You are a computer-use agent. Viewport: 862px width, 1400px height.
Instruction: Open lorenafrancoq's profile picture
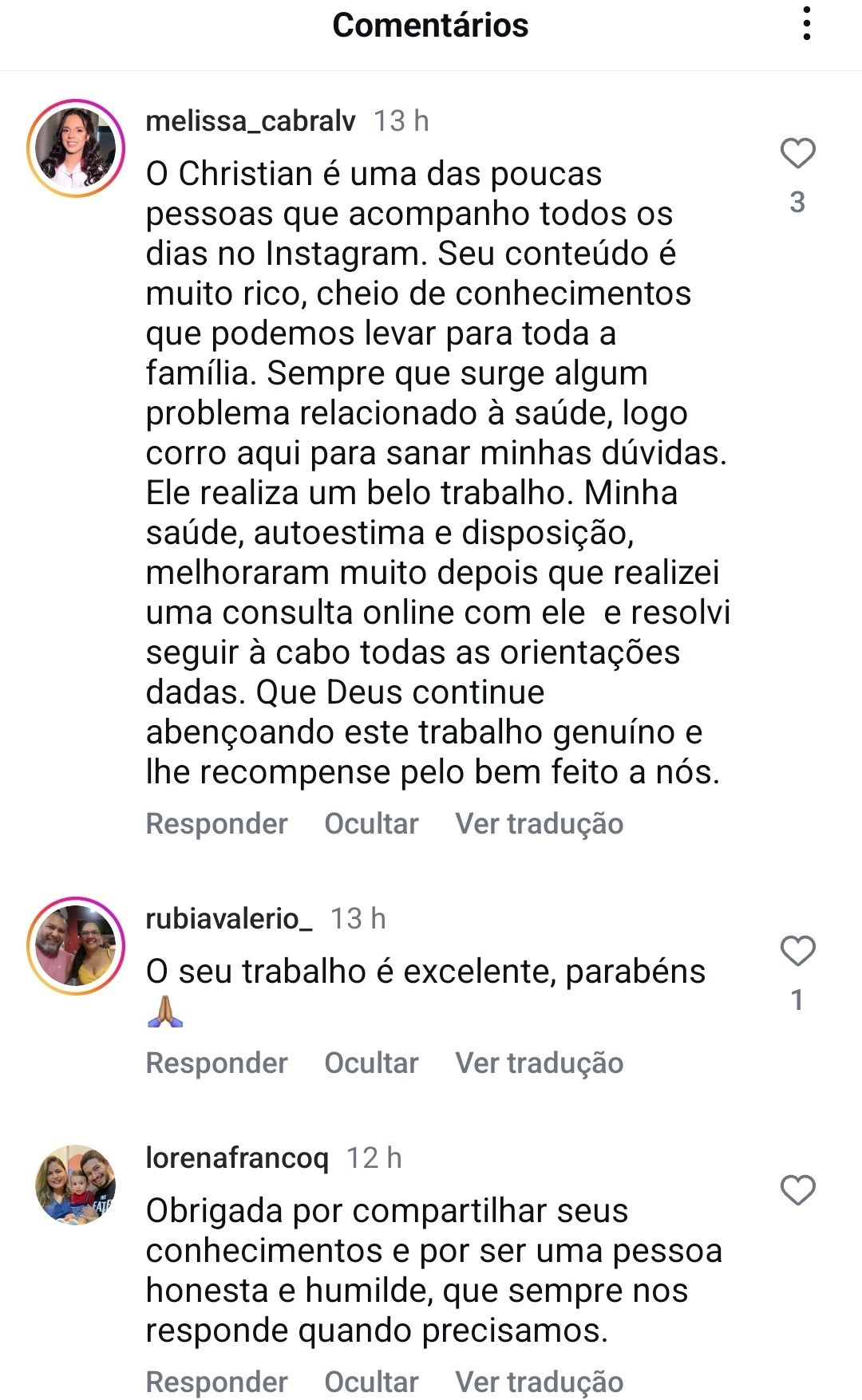coord(76,1185)
